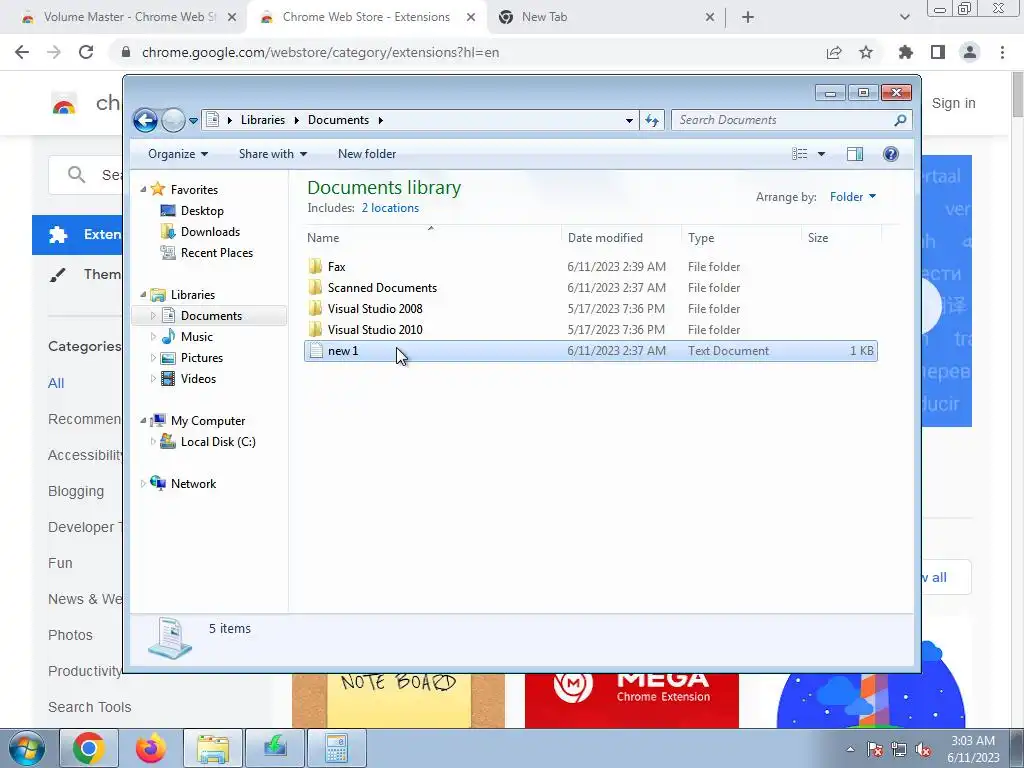Viewport: 1024px width, 768px height.
Task: Click the Explorer address bar refresh icon
Action: click(x=652, y=120)
